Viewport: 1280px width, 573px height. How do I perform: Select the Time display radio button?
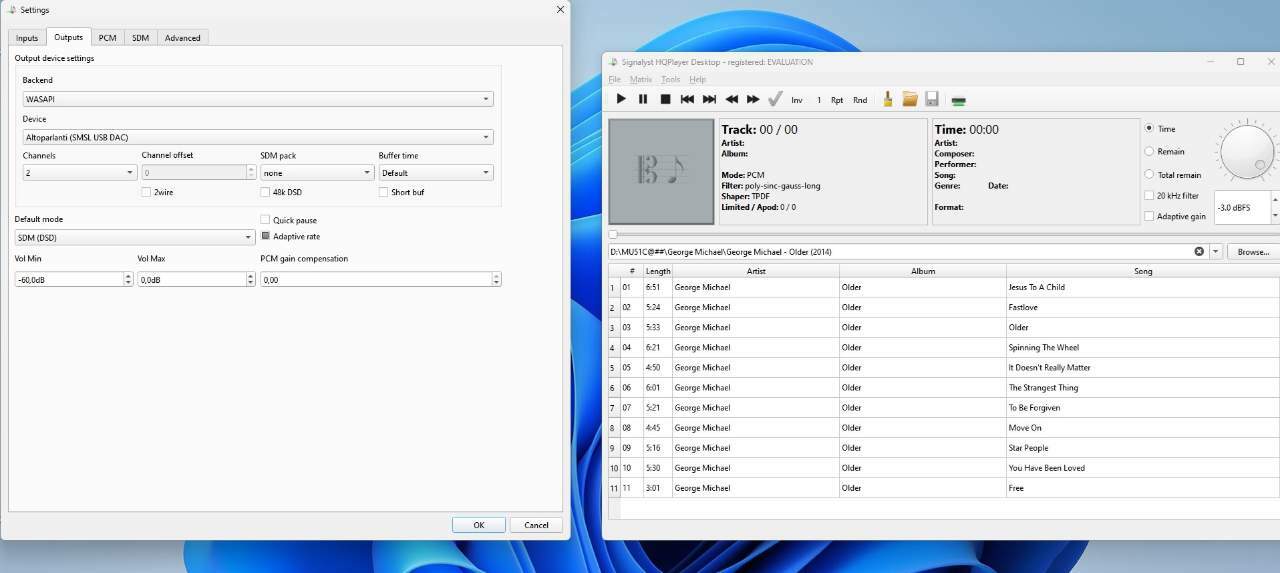tap(1149, 128)
